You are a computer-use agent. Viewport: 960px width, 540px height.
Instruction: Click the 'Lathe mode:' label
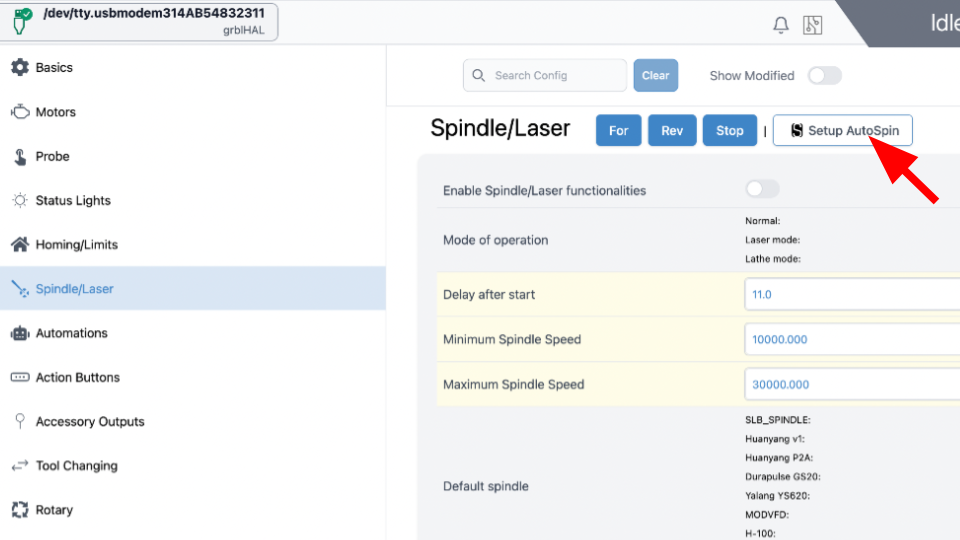pos(773,259)
